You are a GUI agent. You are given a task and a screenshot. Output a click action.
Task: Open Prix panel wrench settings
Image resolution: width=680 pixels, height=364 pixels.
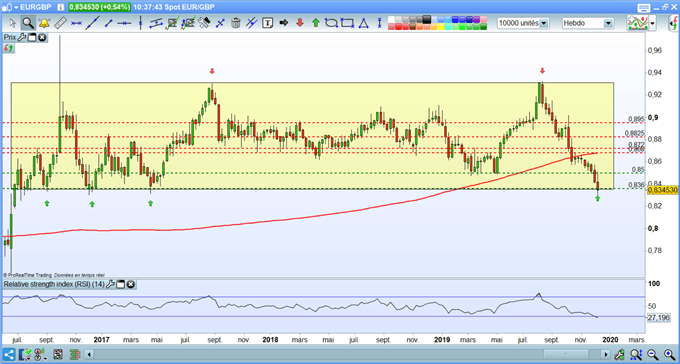[21, 38]
